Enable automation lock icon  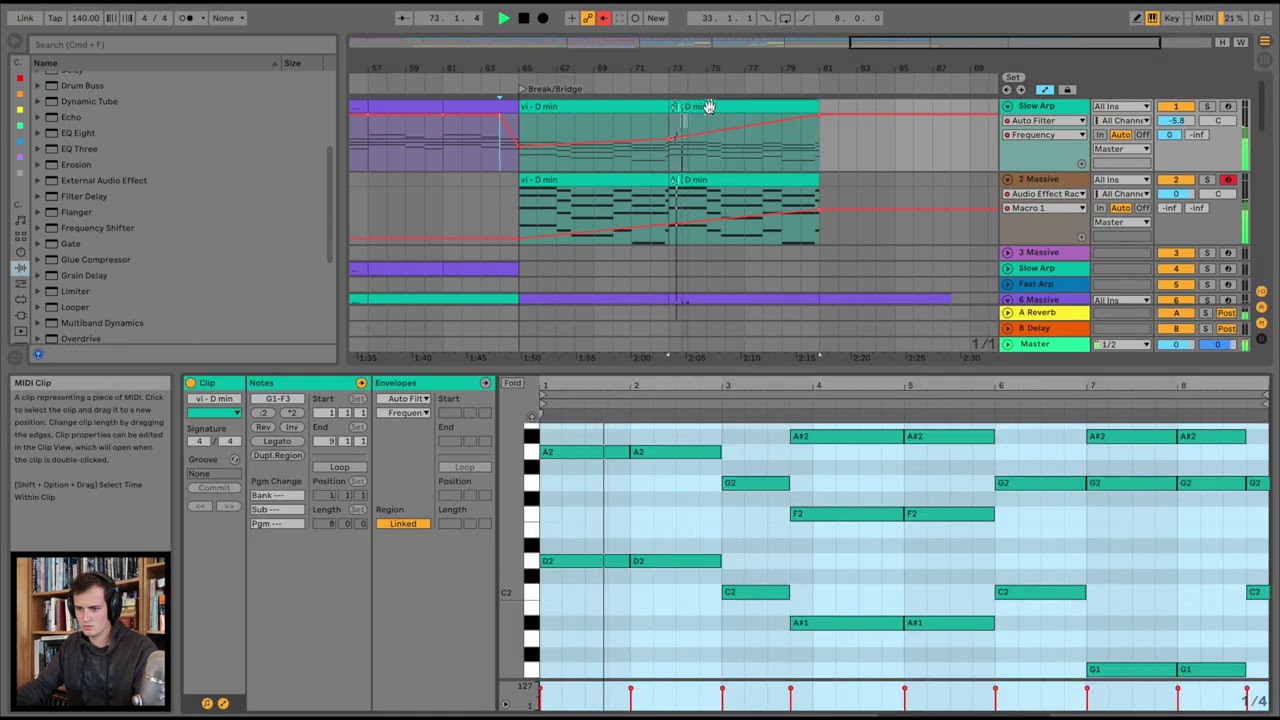coord(1067,90)
